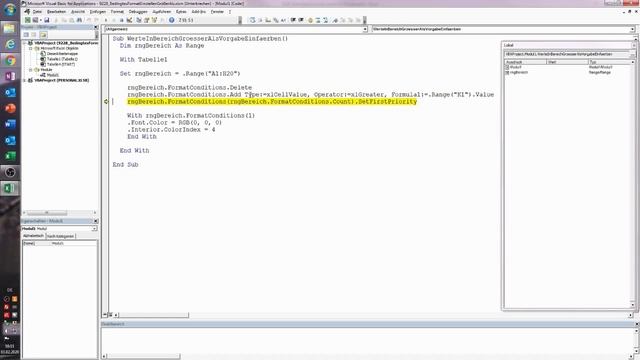Expand the rngBereich entry in Lokal window

pyautogui.click(x=507, y=72)
